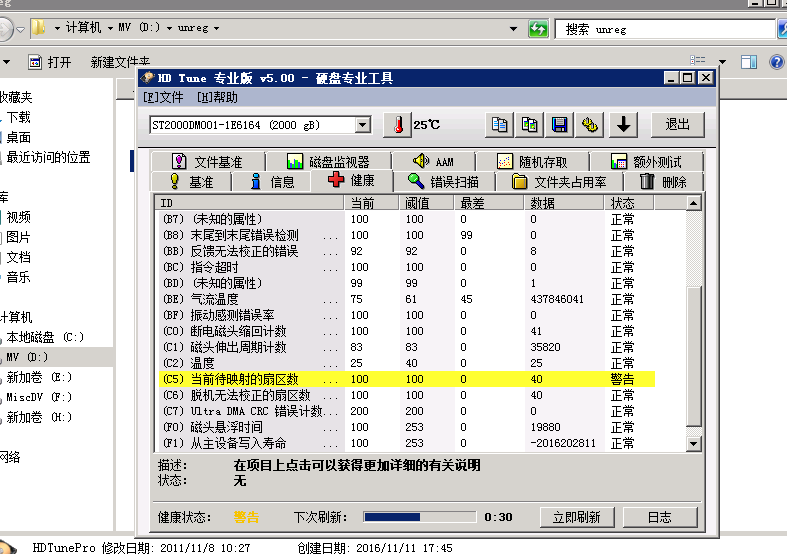Screen dimensions: 787x554
Task: Click the Explorer refresh green arrows icon
Action: click(538, 29)
